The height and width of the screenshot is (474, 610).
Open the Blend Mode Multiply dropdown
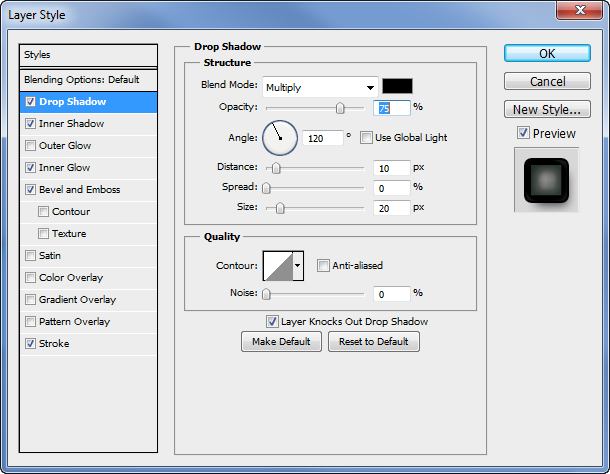pos(320,87)
